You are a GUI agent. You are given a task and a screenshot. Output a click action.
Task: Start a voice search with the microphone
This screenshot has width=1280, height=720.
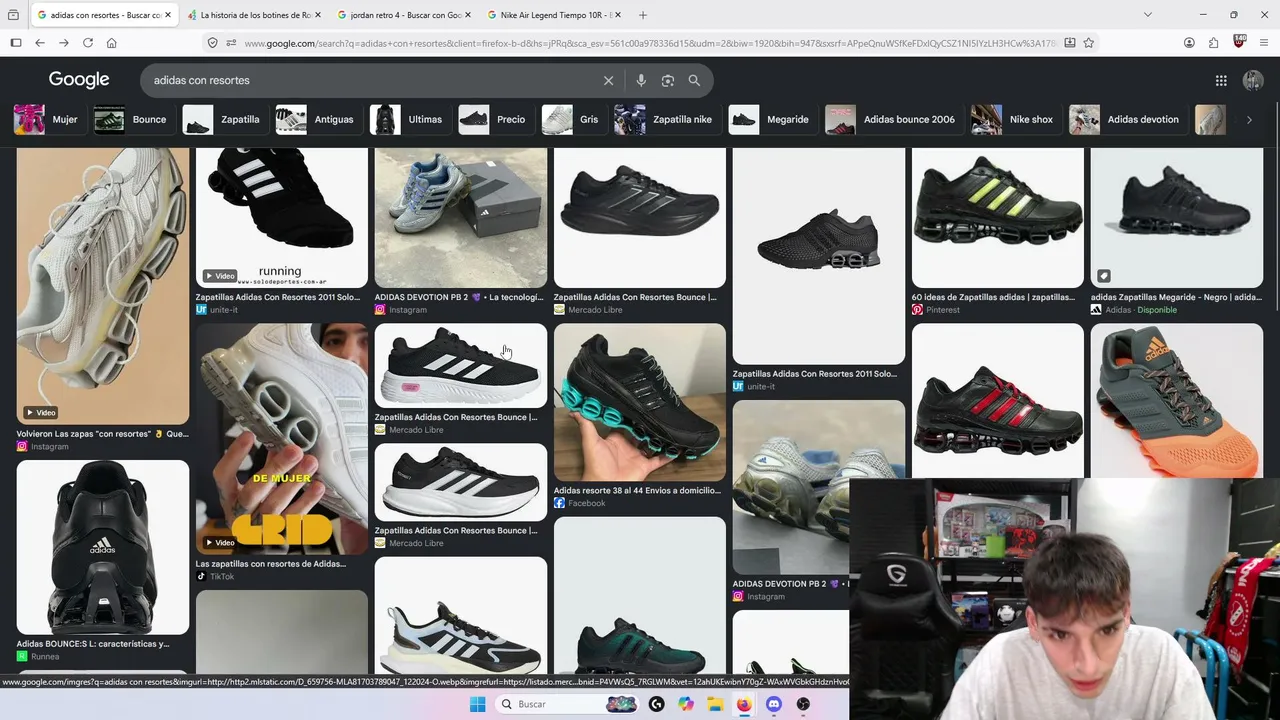pos(641,80)
